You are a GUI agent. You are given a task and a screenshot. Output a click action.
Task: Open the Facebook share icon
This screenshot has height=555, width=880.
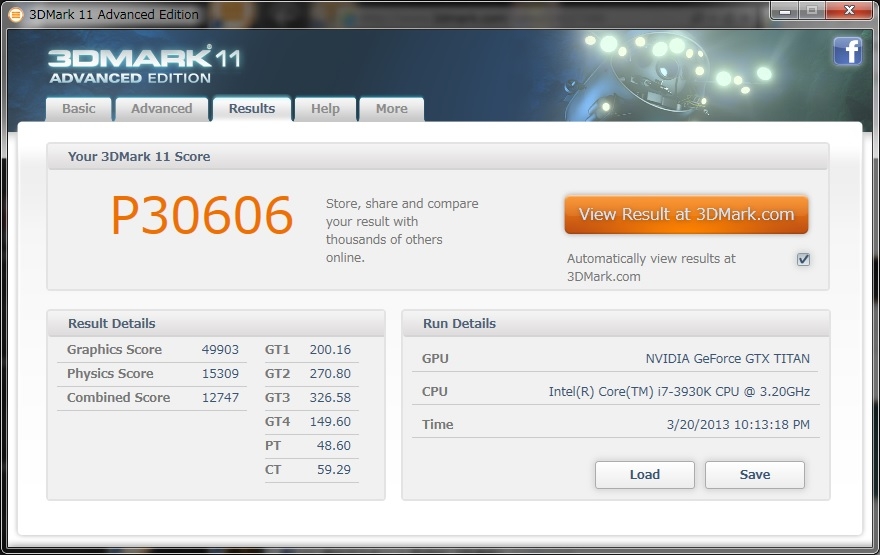click(x=847, y=52)
